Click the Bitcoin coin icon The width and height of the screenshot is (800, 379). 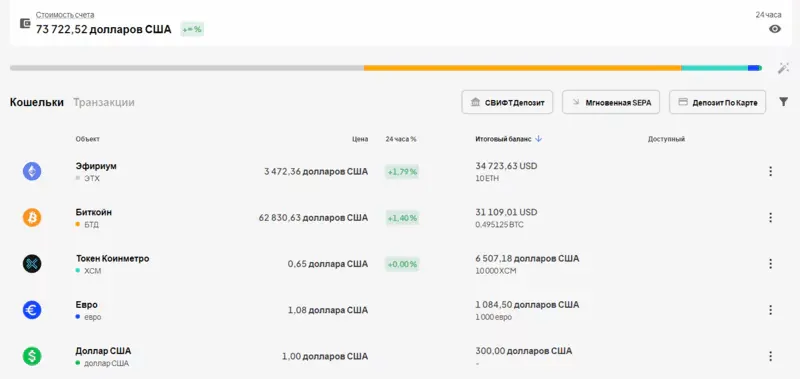pyautogui.click(x=32, y=218)
